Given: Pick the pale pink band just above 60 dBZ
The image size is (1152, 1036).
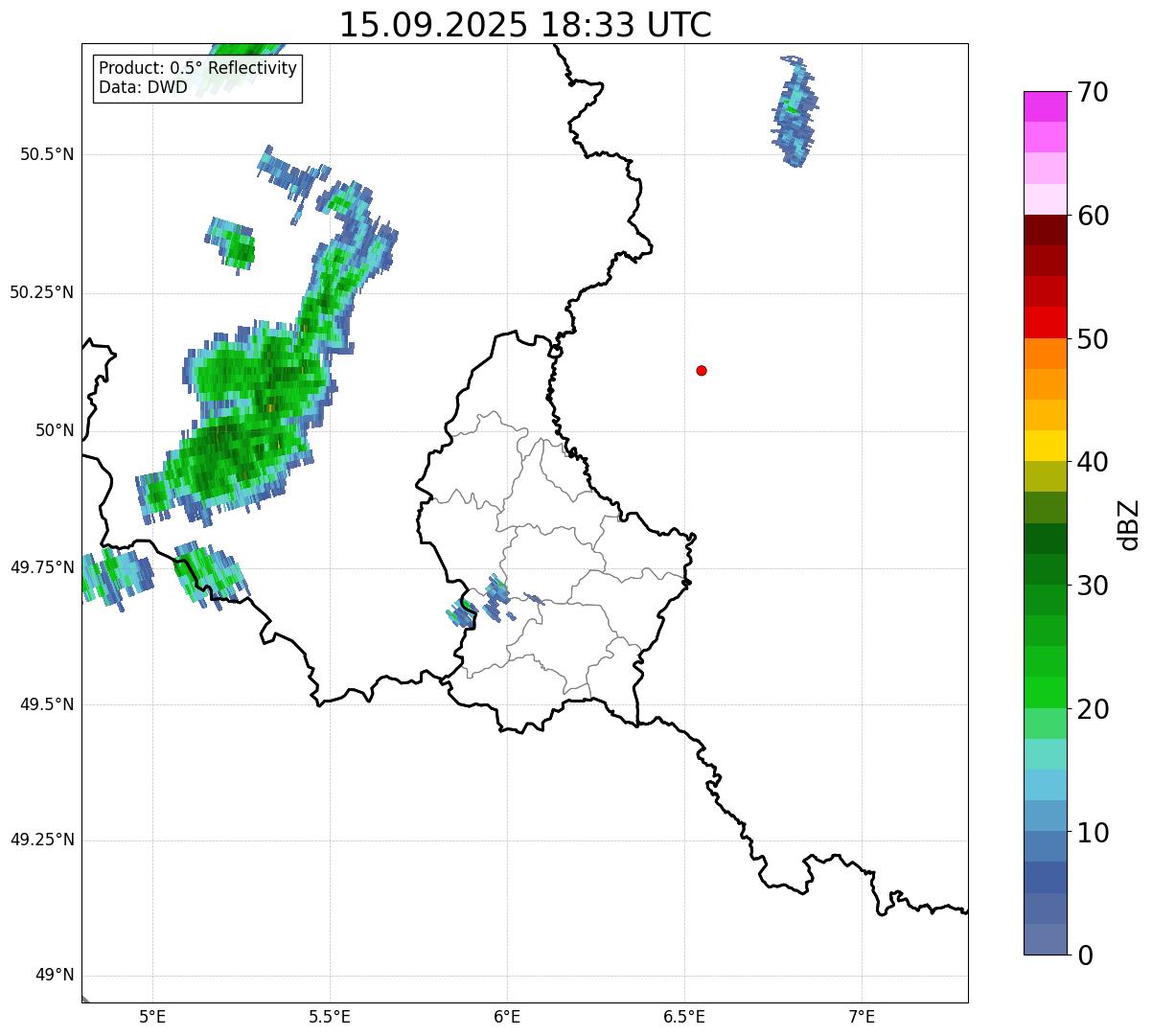Looking at the screenshot, I should 1045,199.
